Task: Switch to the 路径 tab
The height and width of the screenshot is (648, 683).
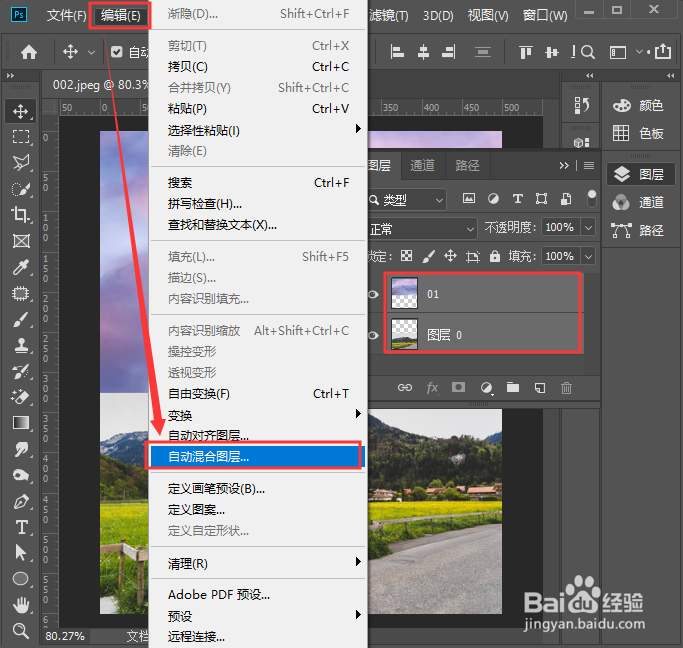Action: [467, 165]
